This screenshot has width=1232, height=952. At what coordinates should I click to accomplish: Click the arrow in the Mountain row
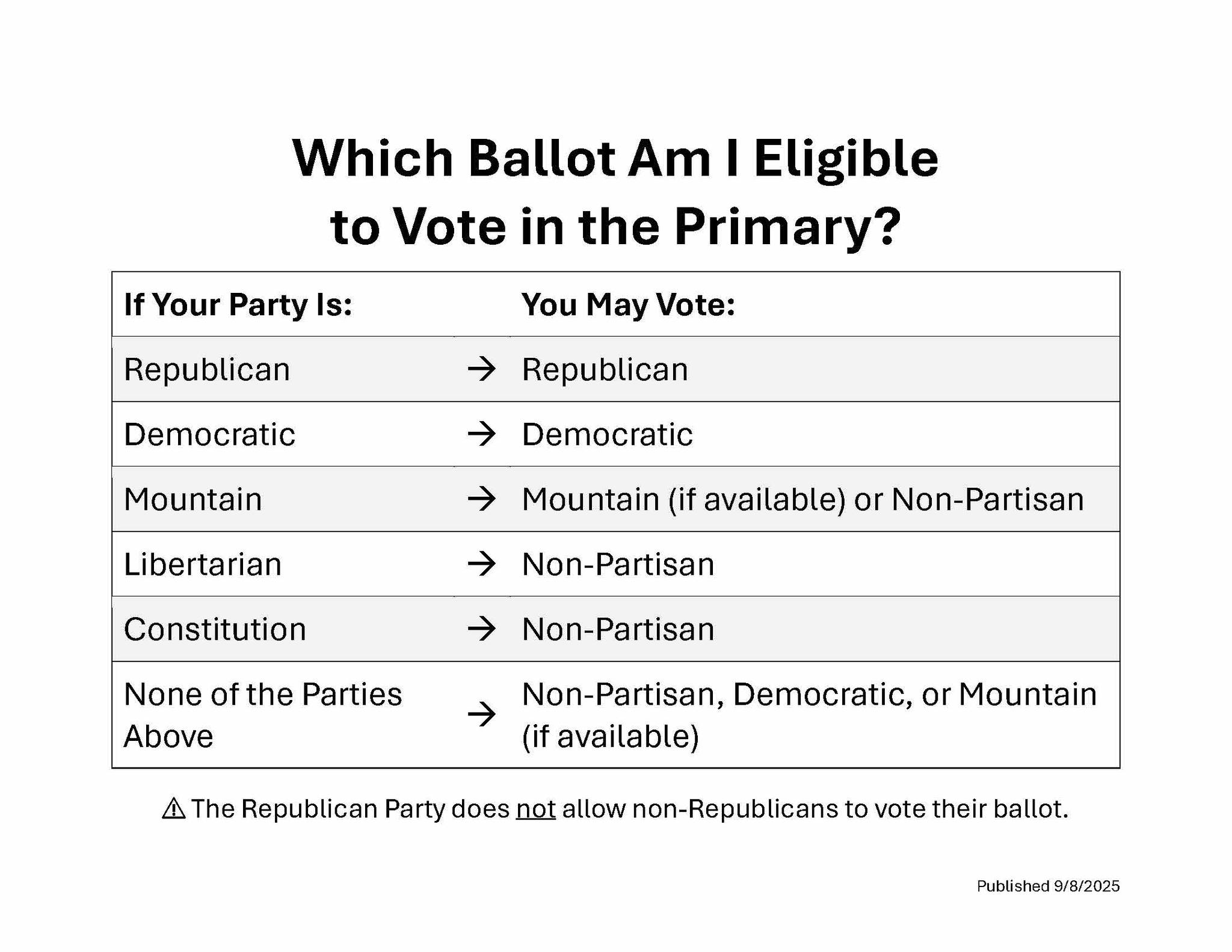(x=481, y=499)
